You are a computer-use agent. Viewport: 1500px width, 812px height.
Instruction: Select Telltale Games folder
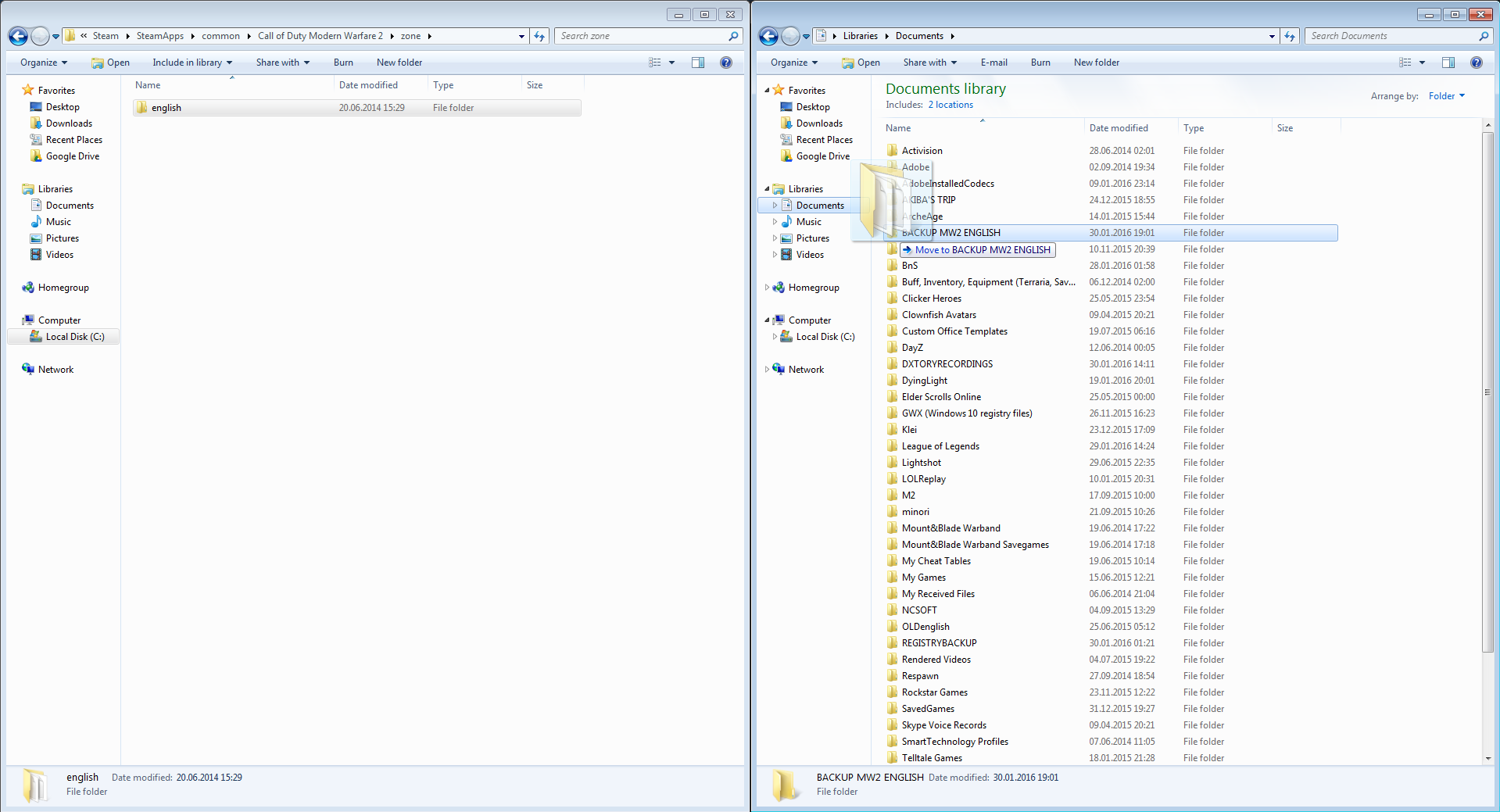pos(932,758)
